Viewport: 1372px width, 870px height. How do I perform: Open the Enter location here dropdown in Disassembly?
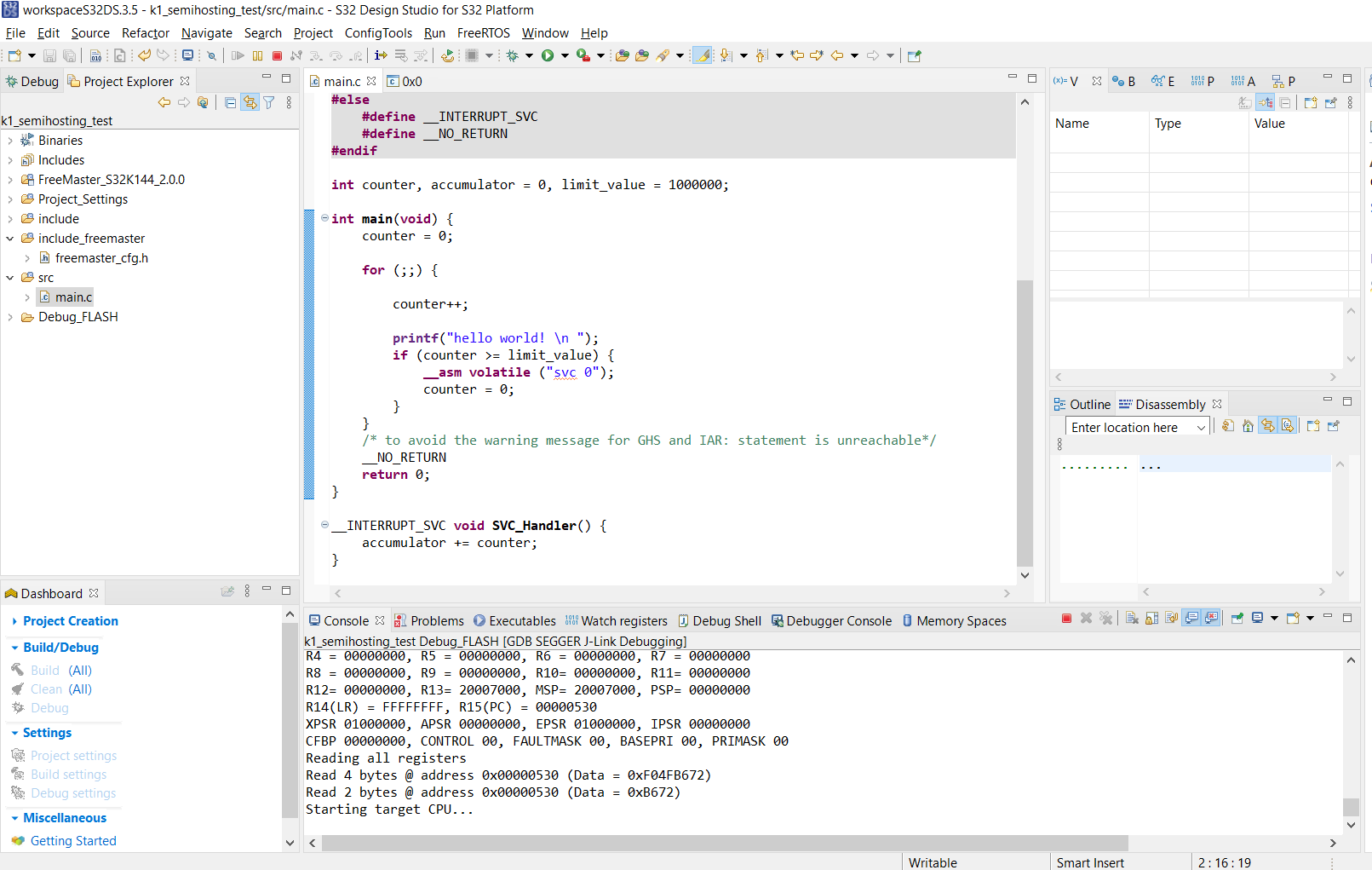1199,426
